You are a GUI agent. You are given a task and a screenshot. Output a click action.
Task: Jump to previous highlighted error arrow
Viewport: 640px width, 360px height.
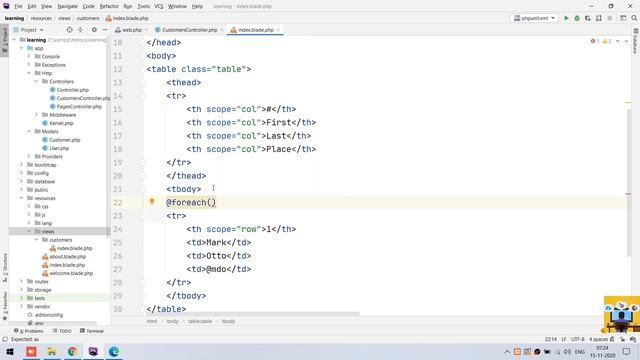click(x=618, y=41)
